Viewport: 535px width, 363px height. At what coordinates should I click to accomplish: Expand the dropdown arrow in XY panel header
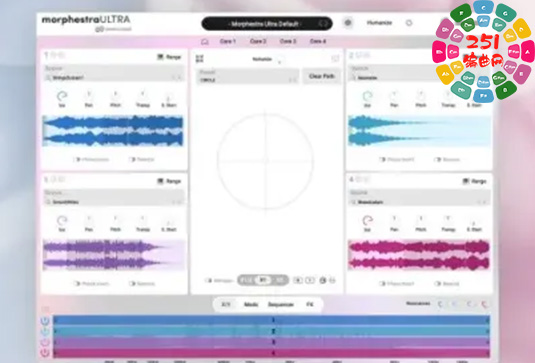click(x=279, y=62)
